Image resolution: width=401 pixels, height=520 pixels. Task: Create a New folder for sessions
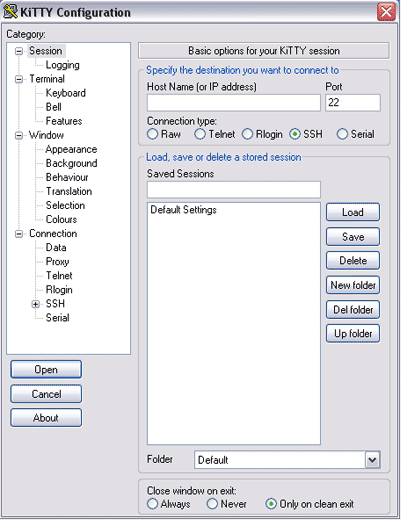(x=353, y=285)
